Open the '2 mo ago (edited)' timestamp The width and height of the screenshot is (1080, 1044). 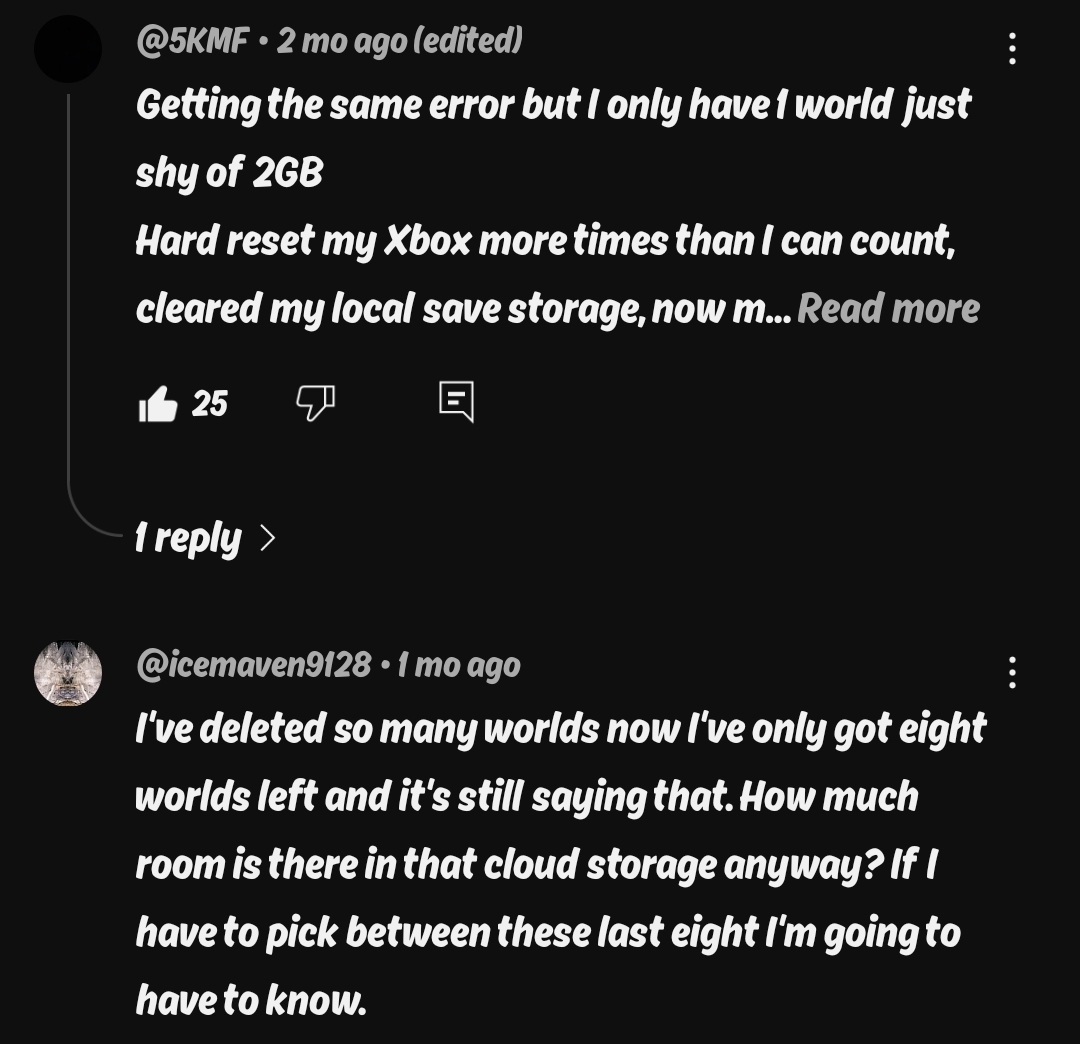[399, 41]
